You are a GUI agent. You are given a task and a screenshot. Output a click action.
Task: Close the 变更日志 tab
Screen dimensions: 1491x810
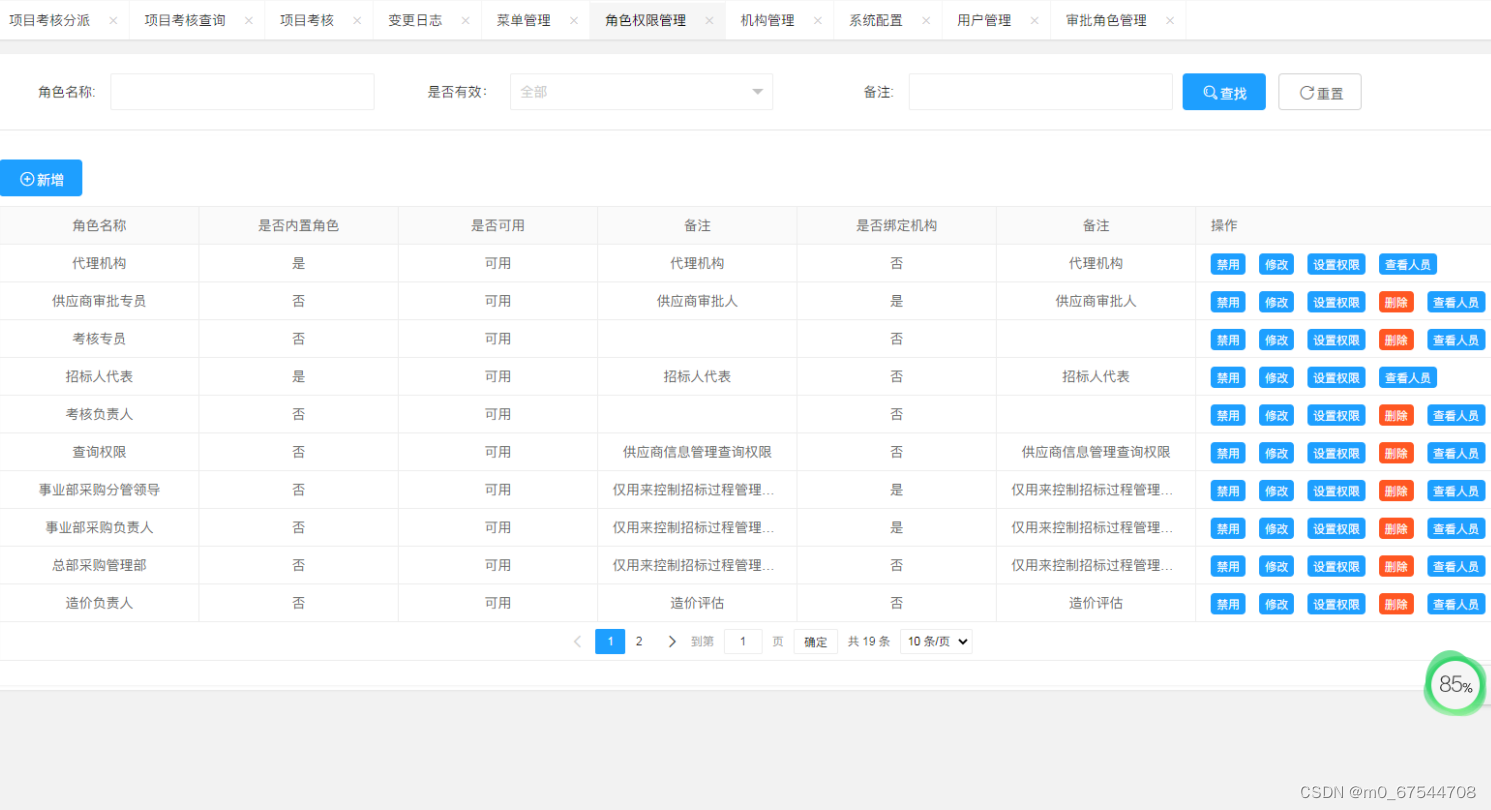(x=464, y=19)
